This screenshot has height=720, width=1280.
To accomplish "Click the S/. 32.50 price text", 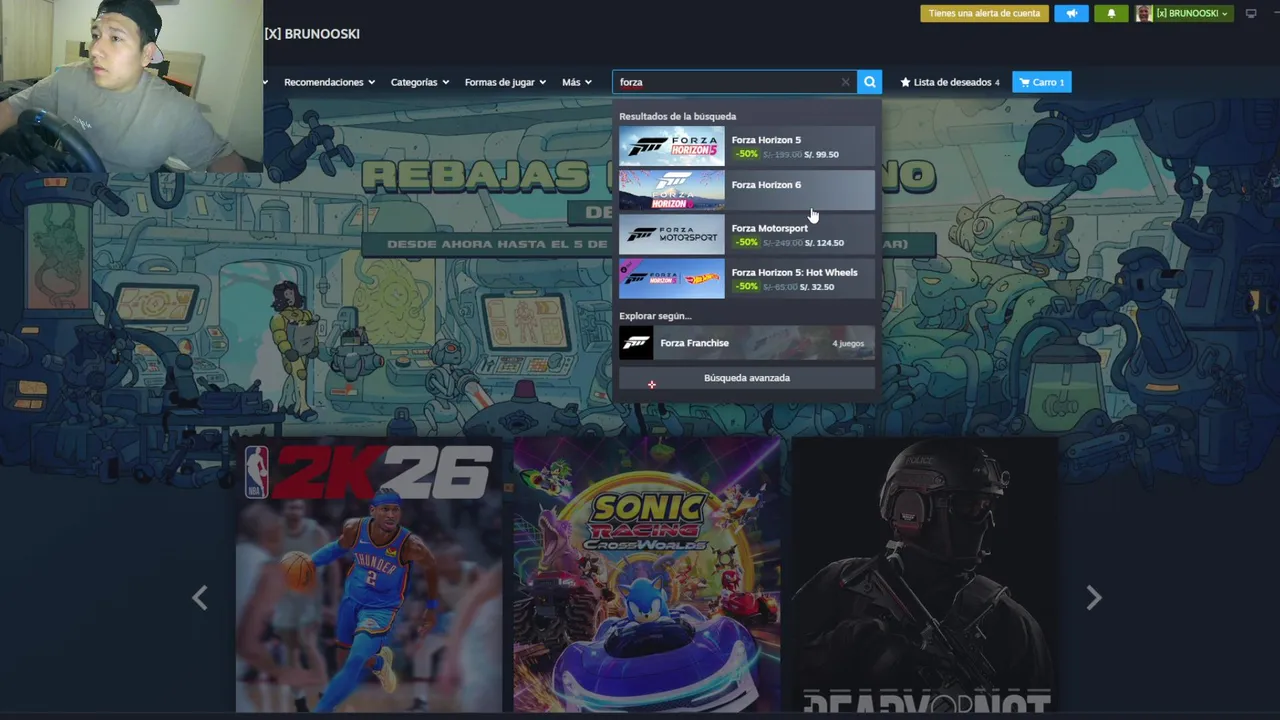I will [x=817, y=287].
